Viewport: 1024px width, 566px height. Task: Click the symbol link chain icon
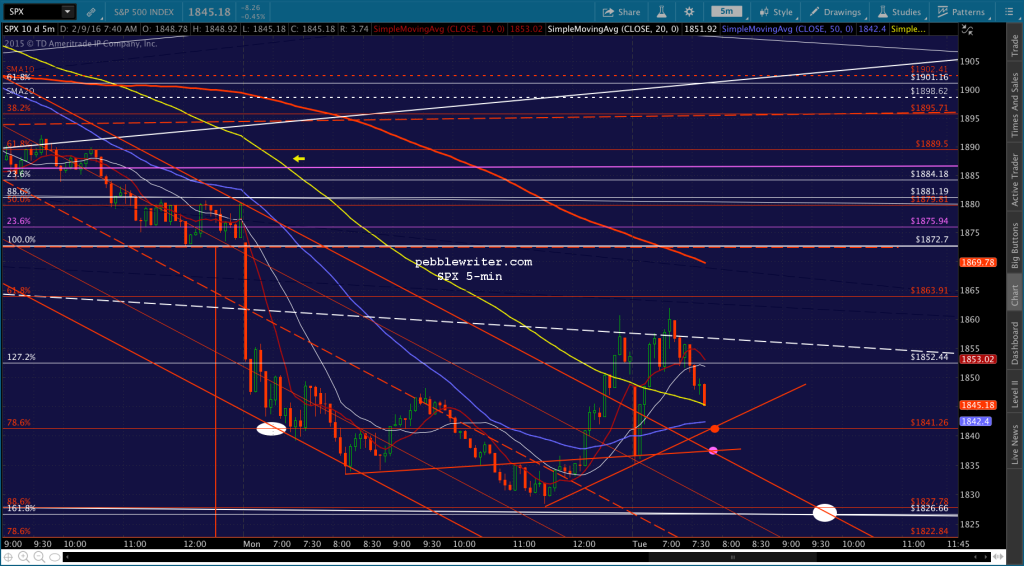point(91,12)
